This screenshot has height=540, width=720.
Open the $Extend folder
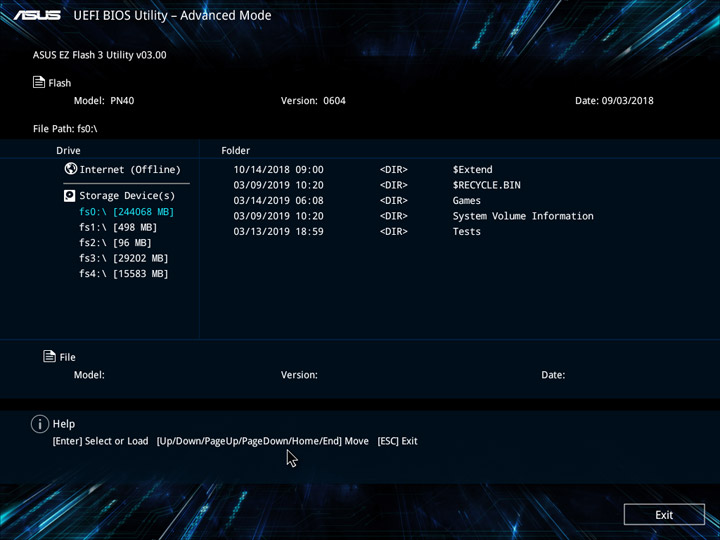(472, 169)
